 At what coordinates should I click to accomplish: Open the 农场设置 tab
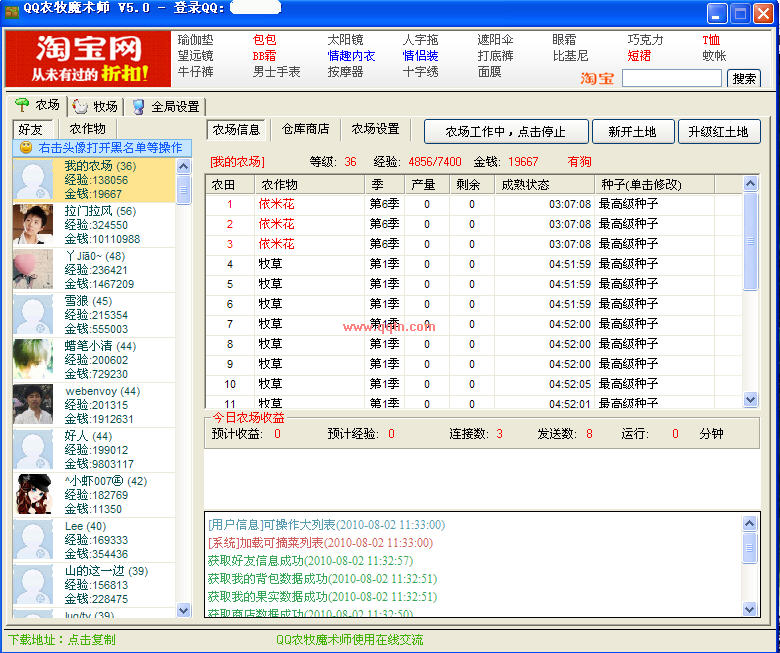376,129
